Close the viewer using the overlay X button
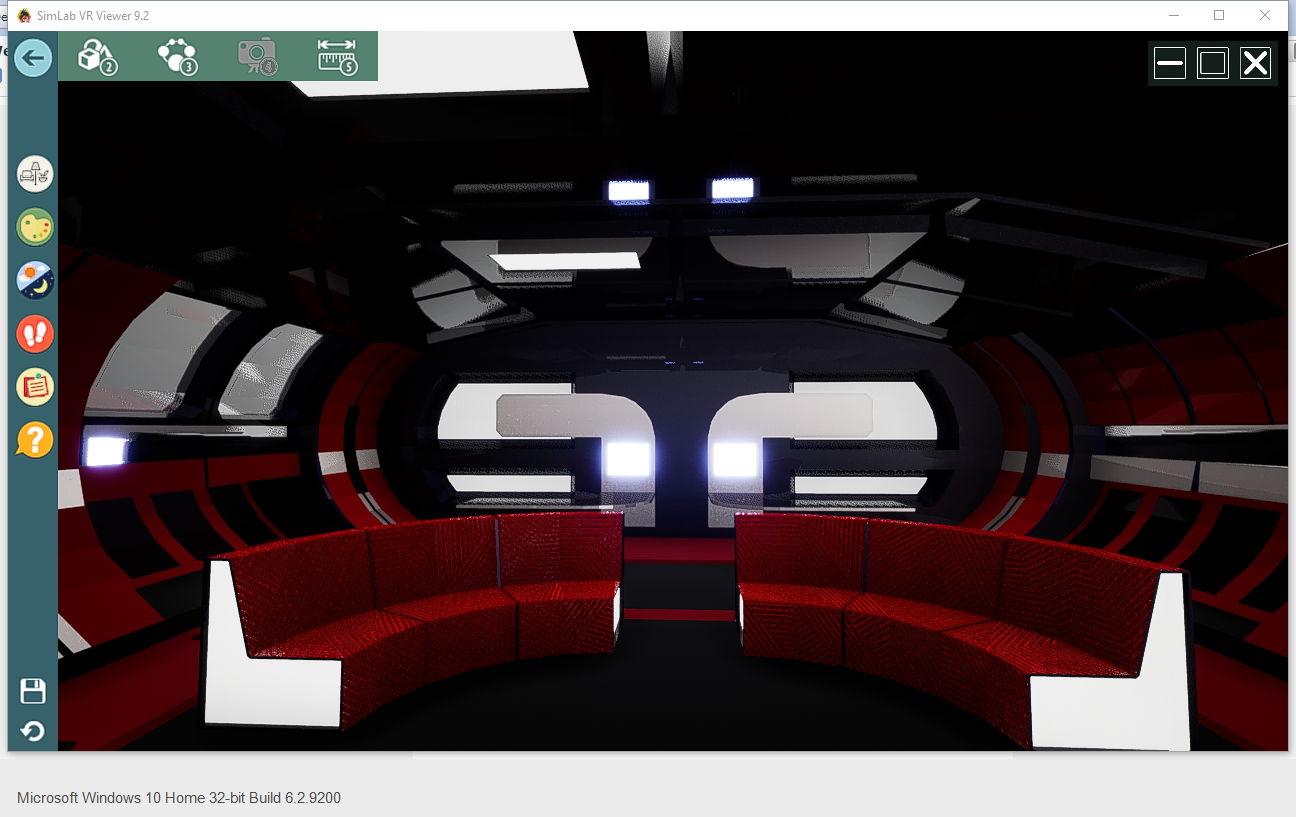1296x817 pixels. tap(1255, 64)
